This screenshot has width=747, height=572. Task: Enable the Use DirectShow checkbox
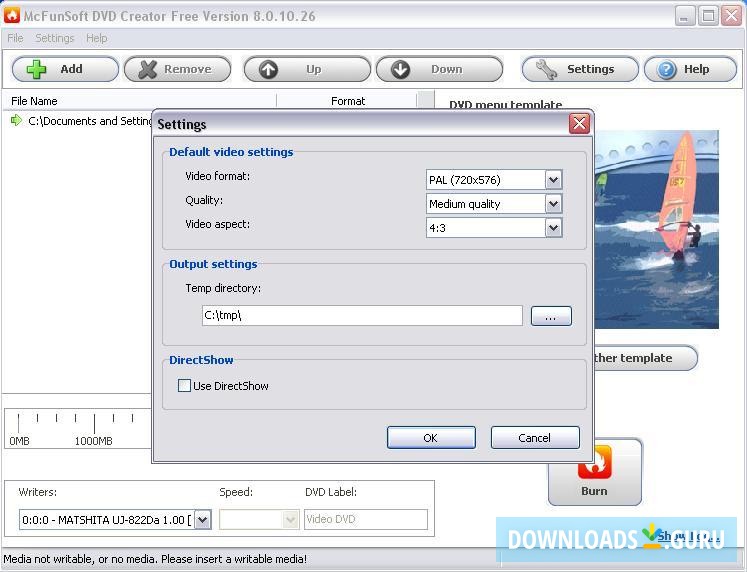coord(184,385)
